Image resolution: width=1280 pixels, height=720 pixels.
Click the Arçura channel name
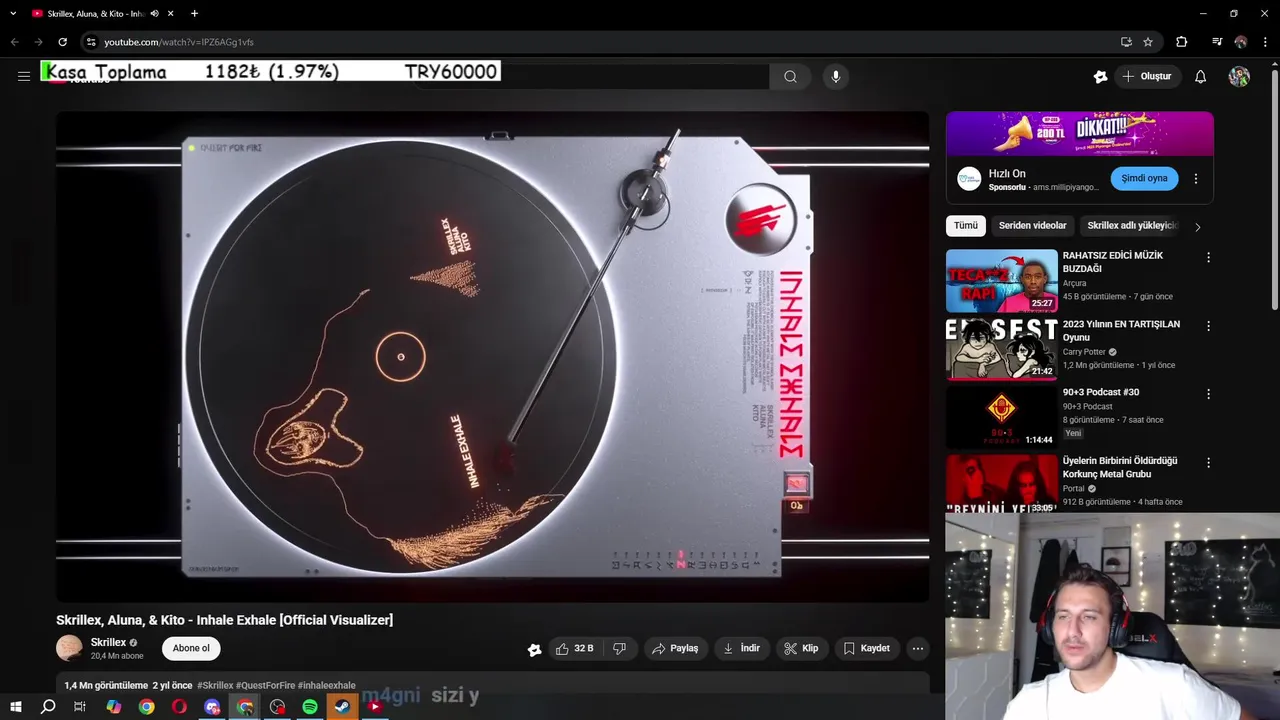pos(1074,283)
